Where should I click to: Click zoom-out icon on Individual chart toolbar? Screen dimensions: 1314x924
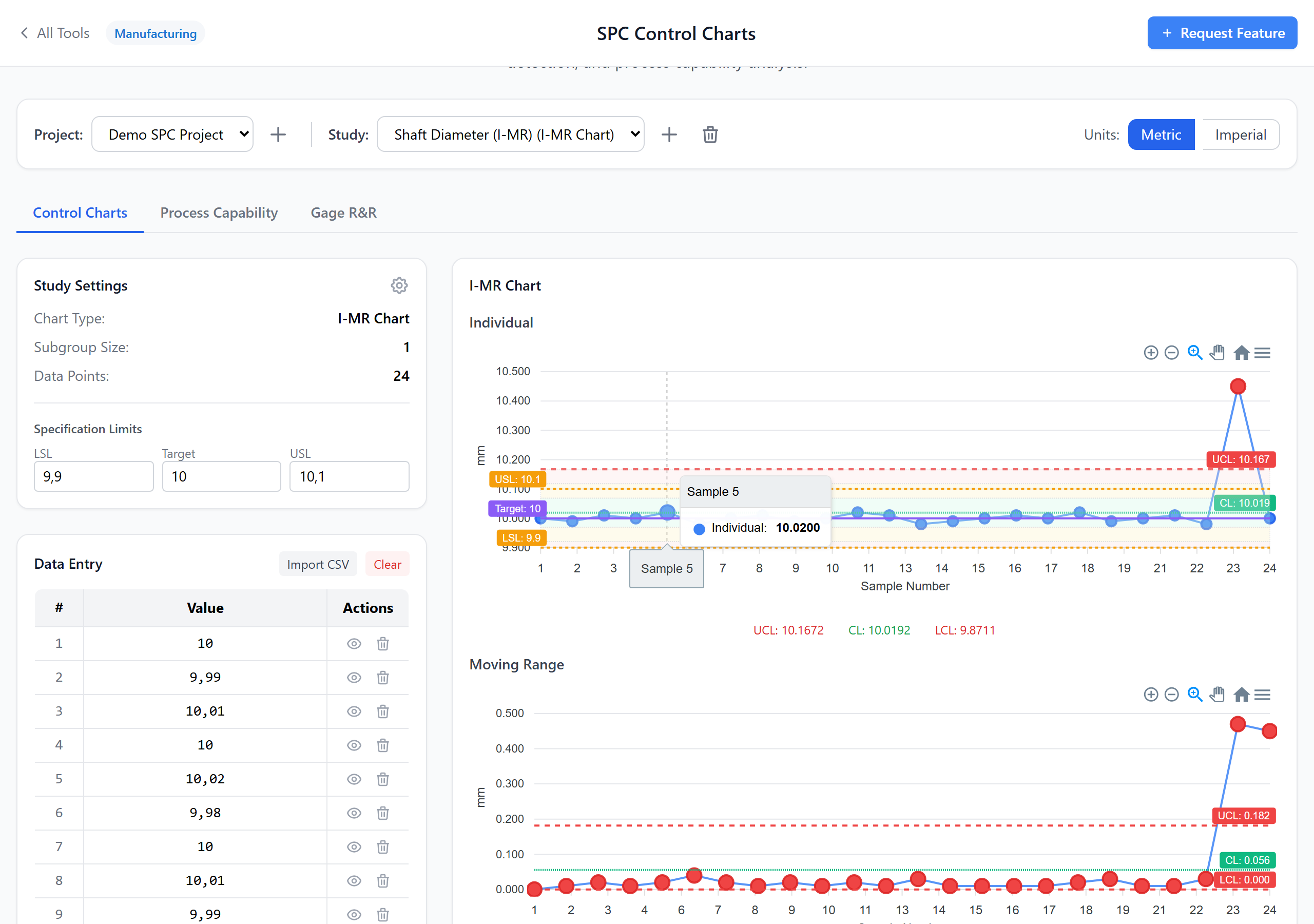click(1171, 353)
